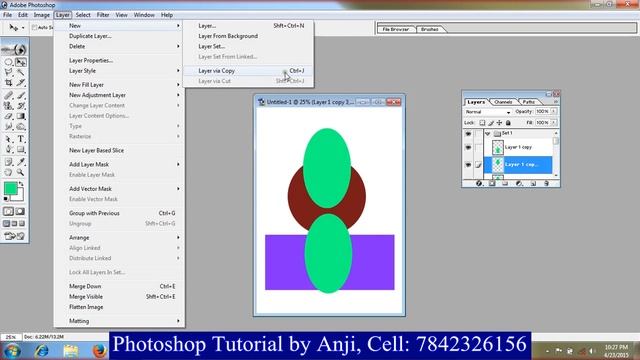
Task: Click Jump to ImageReady icon
Action: [15, 236]
